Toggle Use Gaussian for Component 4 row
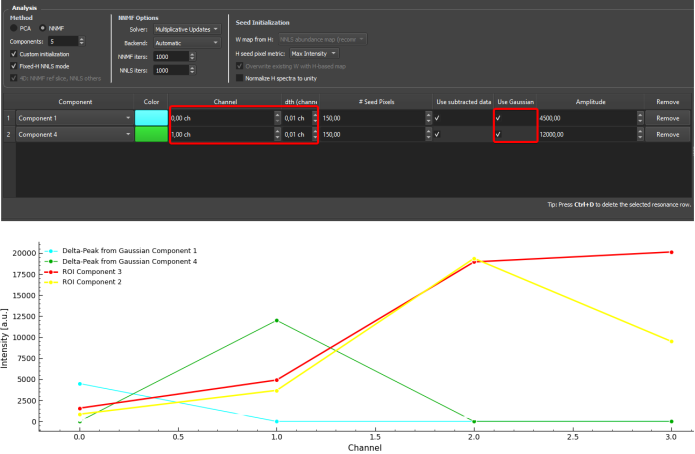 pyautogui.click(x=498, y=134)
